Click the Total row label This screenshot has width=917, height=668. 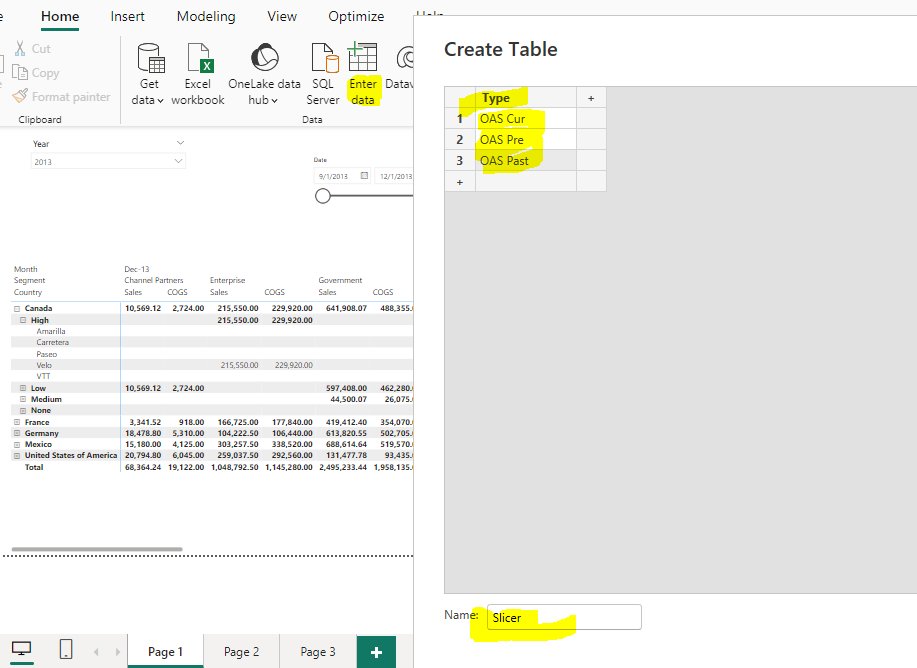[34, 467]
